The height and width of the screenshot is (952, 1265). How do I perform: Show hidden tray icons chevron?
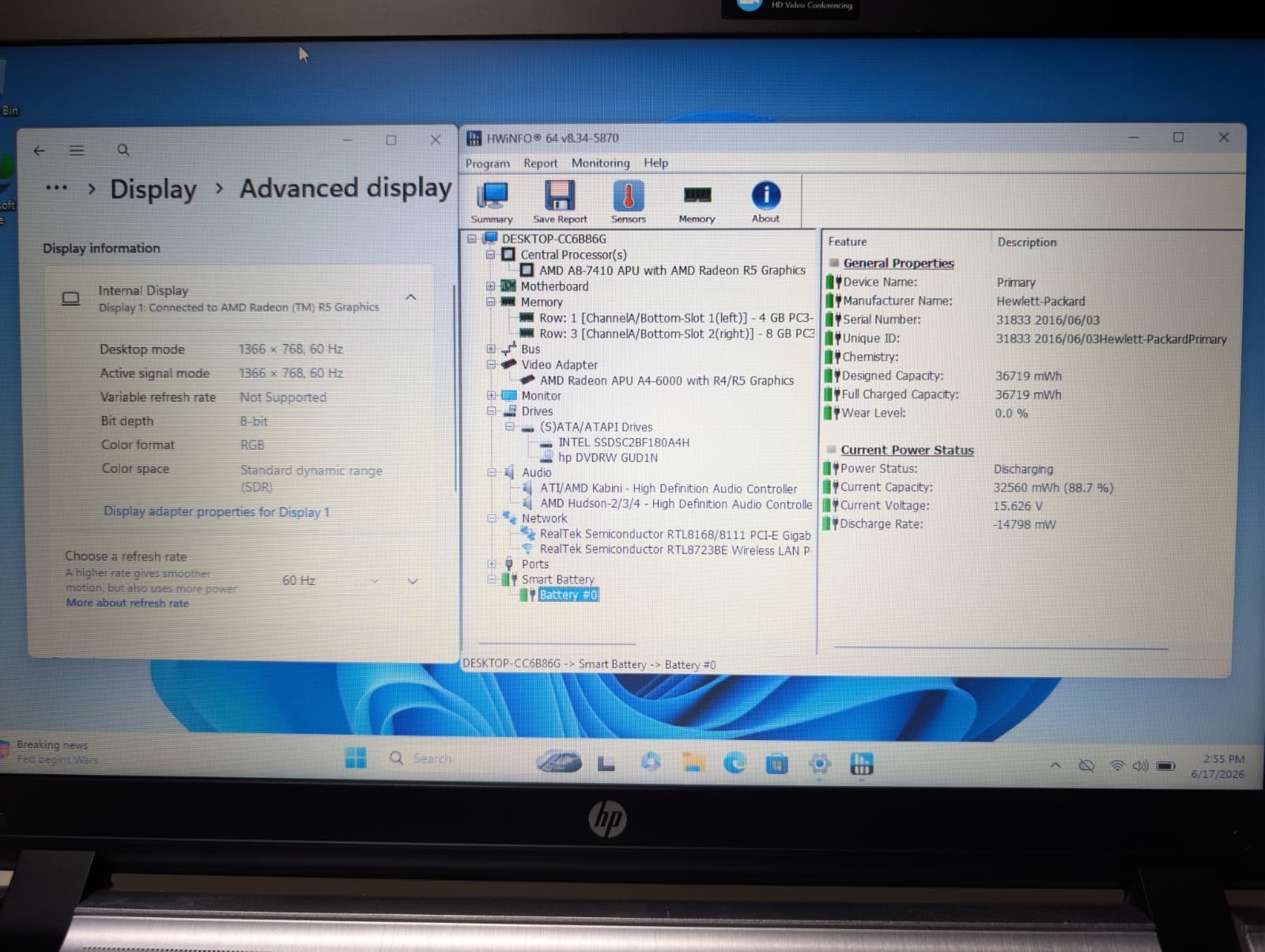click(1055, 765)
